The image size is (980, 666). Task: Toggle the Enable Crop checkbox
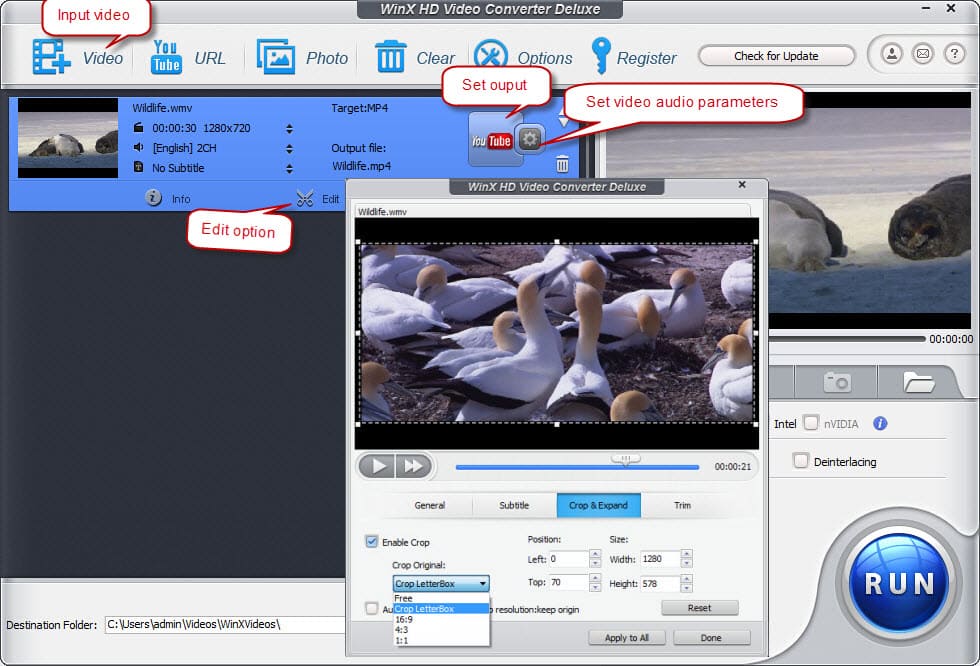[x=373, y=542]
